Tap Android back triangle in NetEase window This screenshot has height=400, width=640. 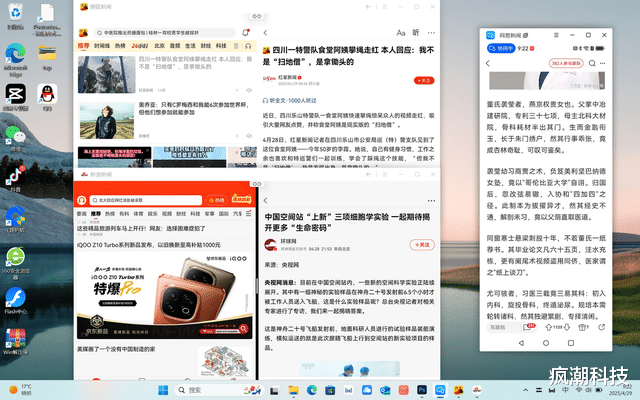point(521,343)
